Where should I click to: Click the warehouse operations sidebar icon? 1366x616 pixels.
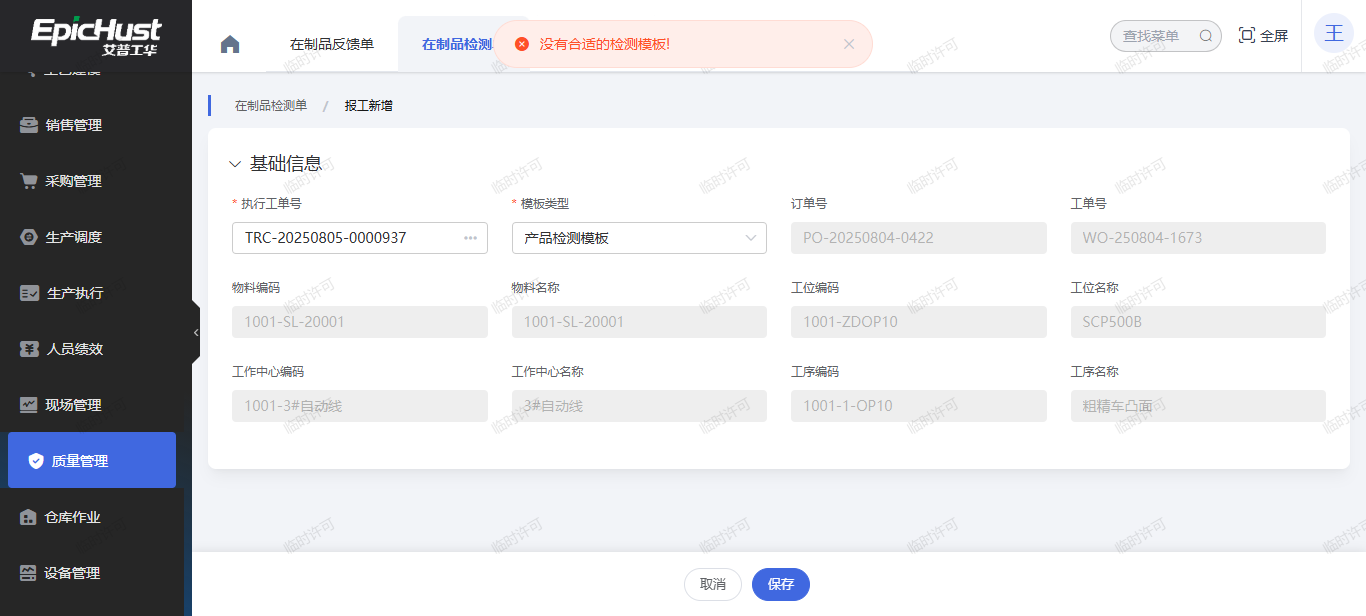(29, 517)
